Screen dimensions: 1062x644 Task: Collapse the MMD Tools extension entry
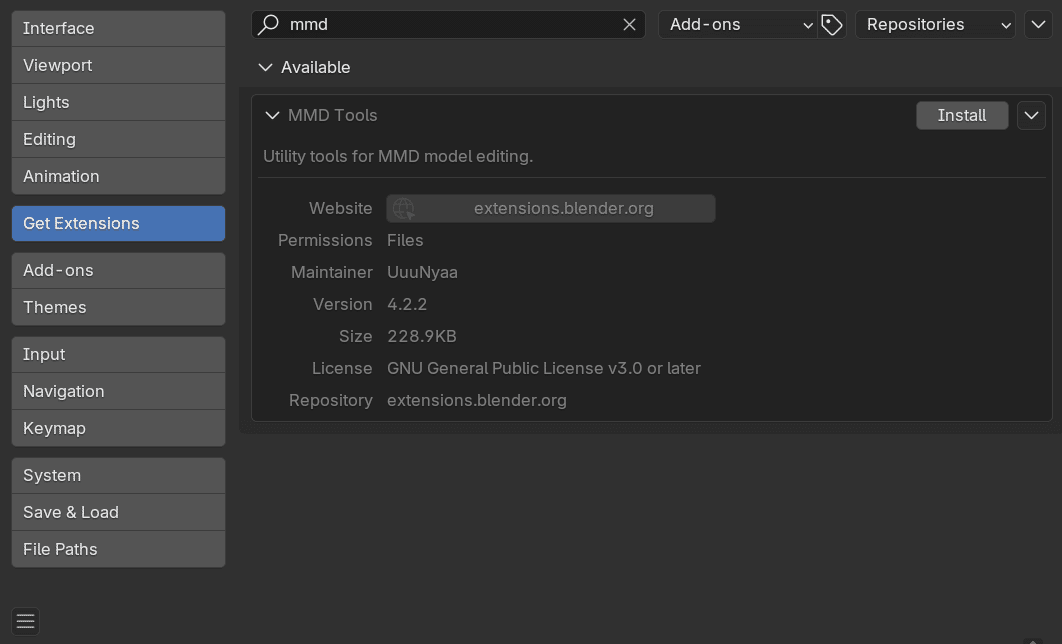(x=272, y=115)
